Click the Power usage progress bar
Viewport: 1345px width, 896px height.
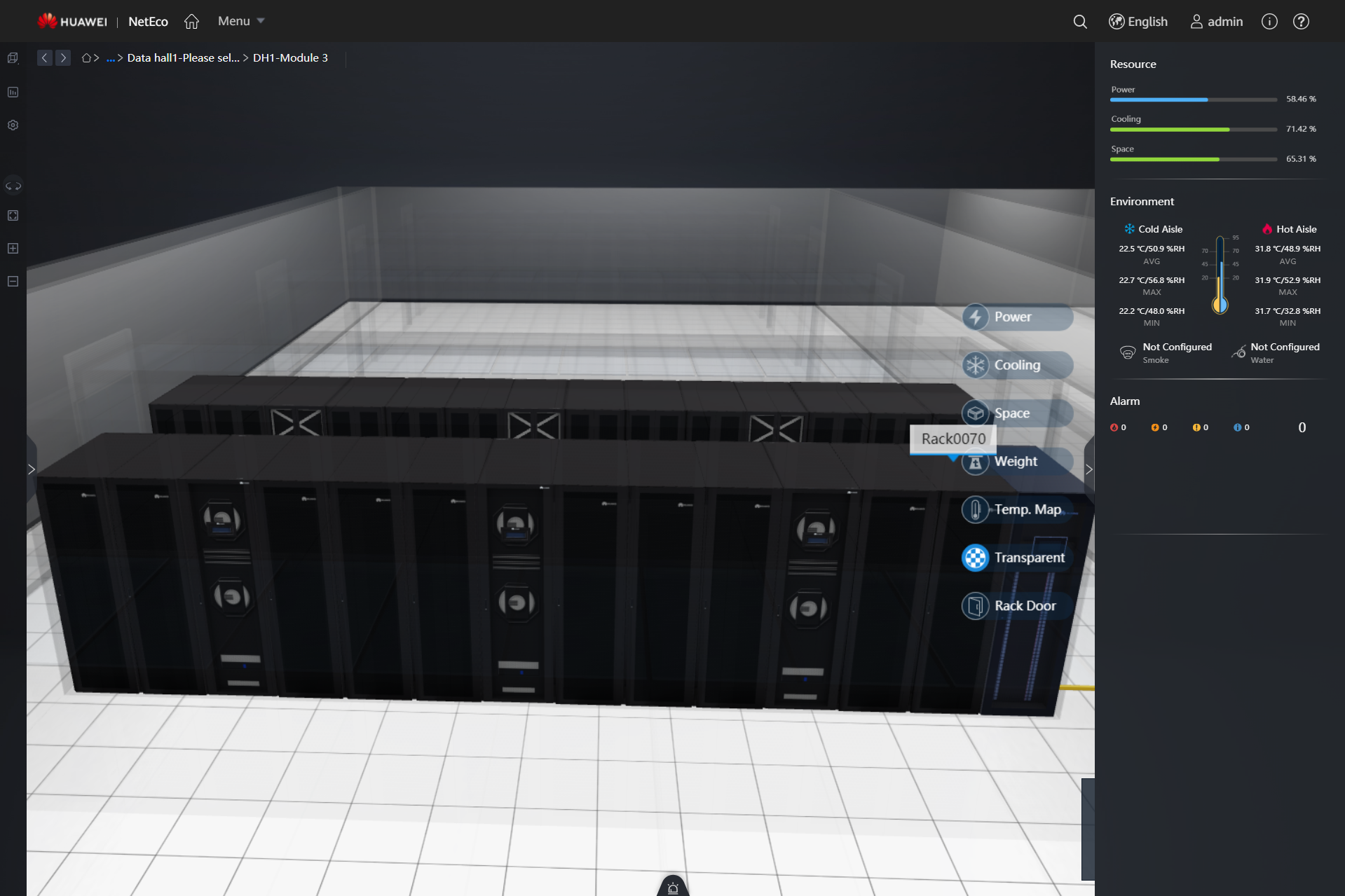(1192, 99)
